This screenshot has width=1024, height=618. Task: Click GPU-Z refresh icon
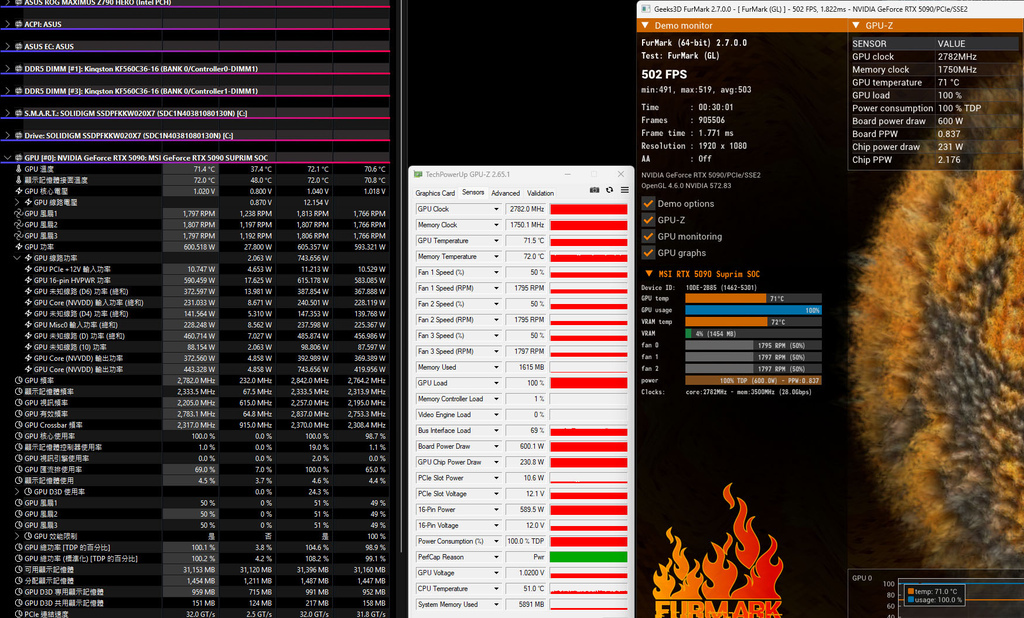[609, 190]
